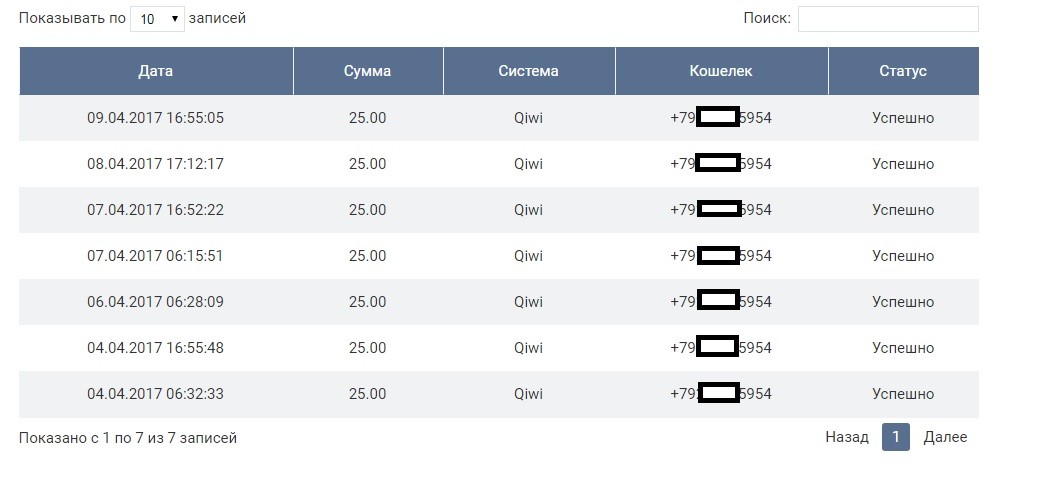Select page 1 in pagination
This screenshot has height=477, width=1038.
coord(896,437)
